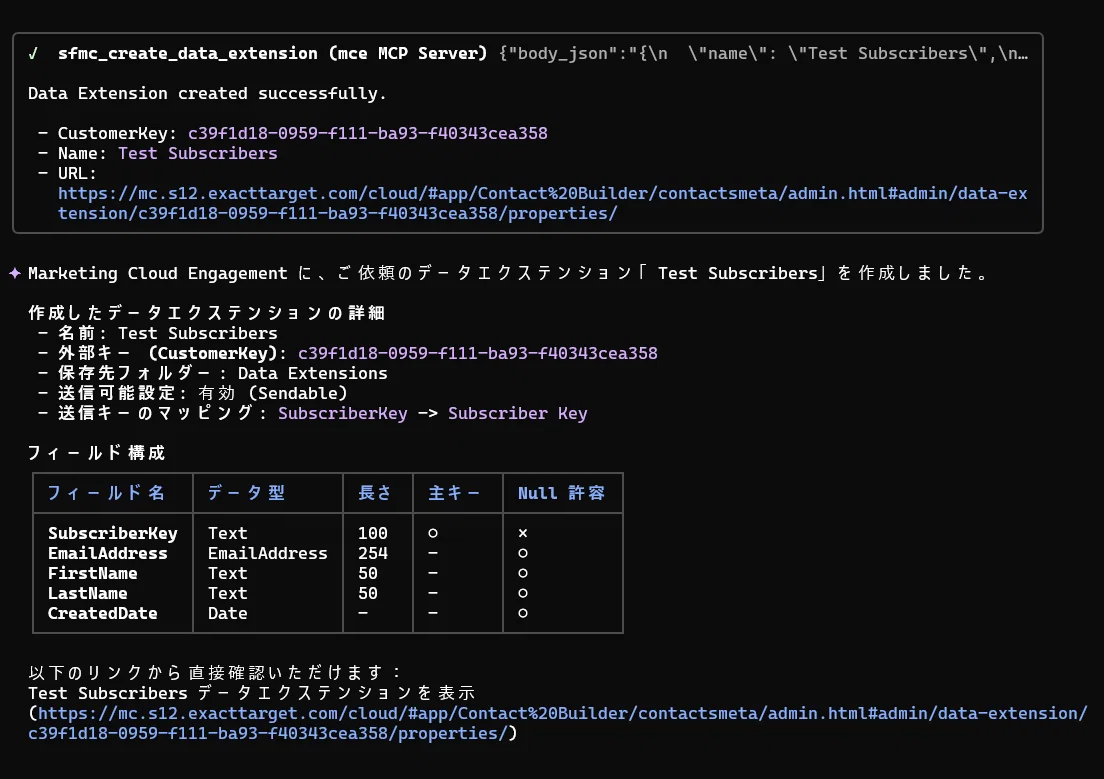Click the checkmark beside sfmc_create_data_extension
This screenshot has height=779, width=1104.
[33, 54]
